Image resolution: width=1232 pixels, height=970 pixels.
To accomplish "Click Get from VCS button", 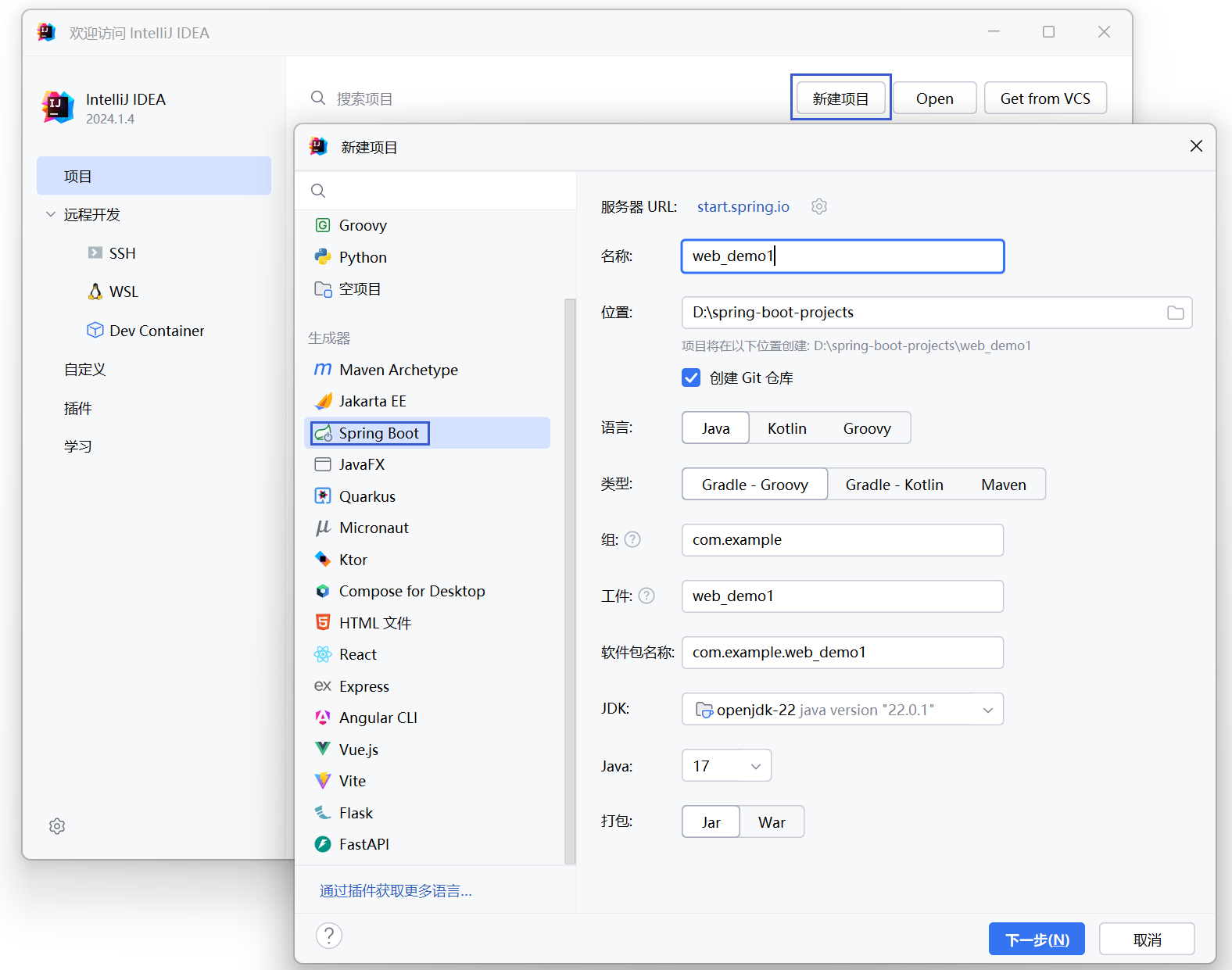I will [x=1045, y=98].
